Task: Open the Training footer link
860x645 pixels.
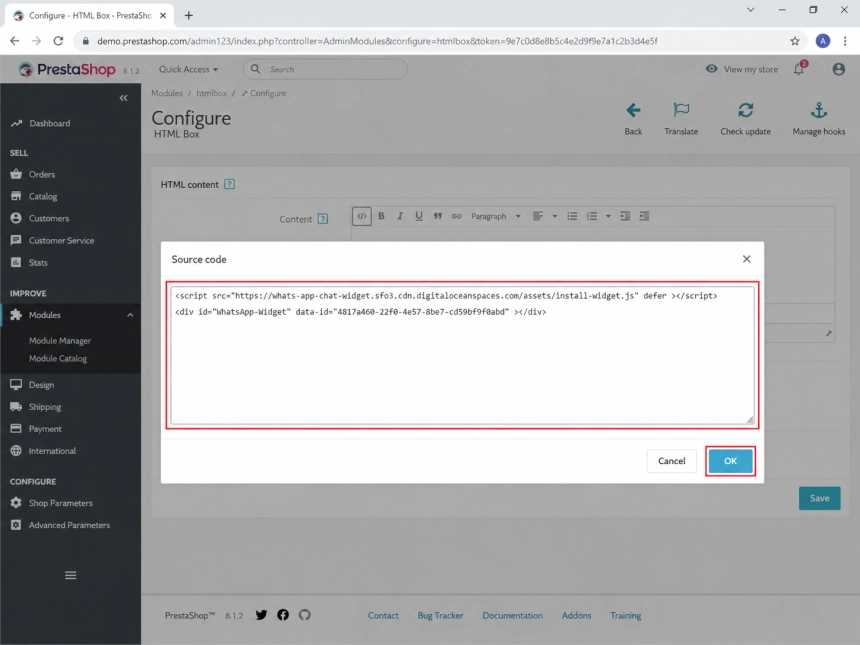Action: coord(626,615)
